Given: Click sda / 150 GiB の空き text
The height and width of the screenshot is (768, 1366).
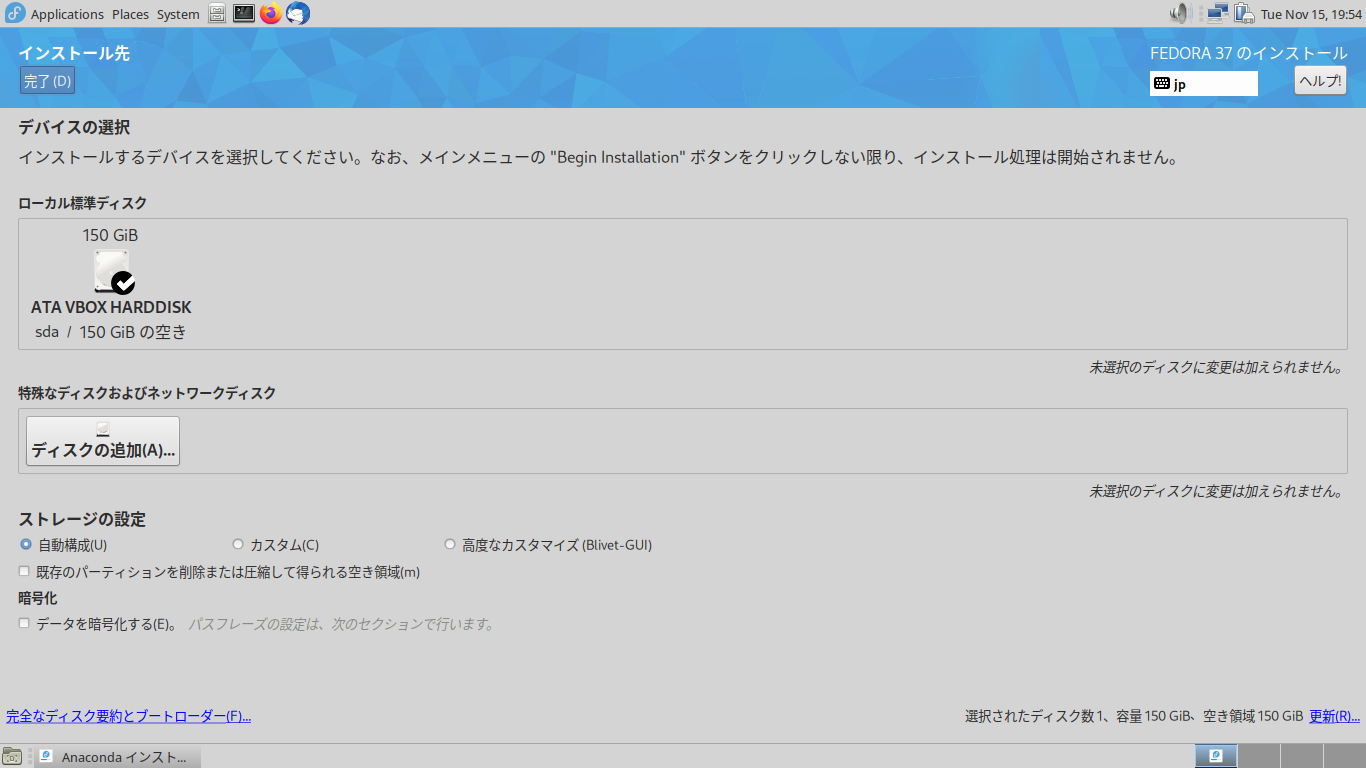Looking at the screenshot, I should (110, 332).
